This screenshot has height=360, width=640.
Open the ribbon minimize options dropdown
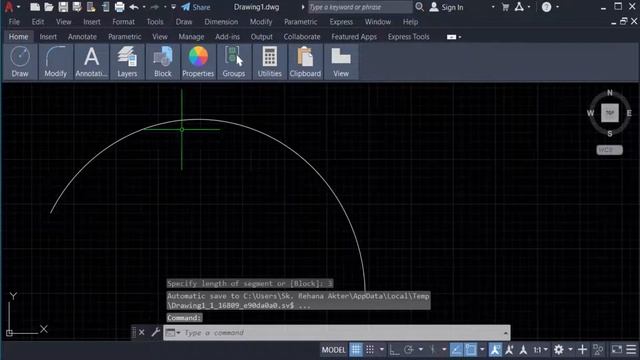[x=460, y=37]
